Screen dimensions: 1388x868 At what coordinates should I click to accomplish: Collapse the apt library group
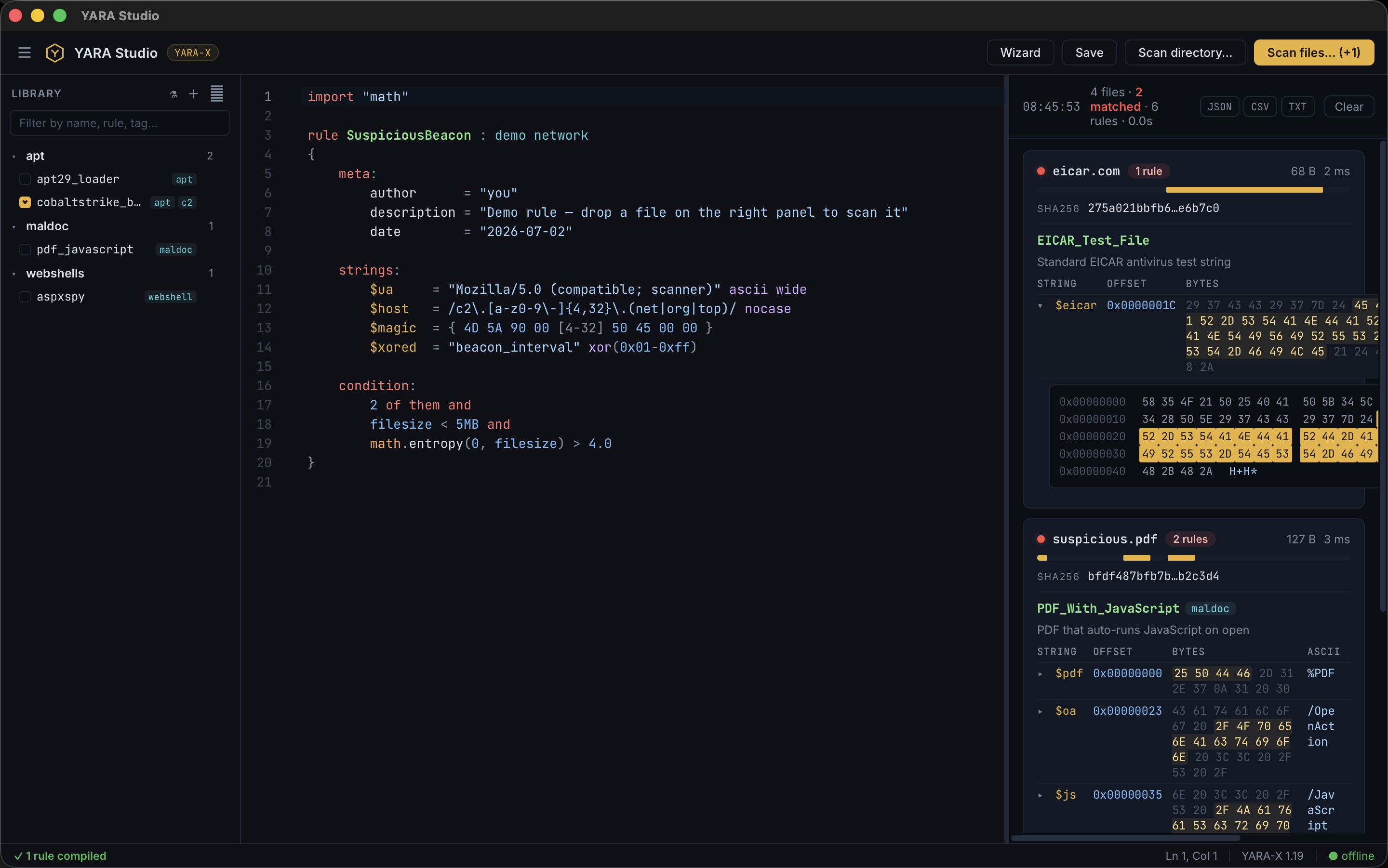point(14,156)
